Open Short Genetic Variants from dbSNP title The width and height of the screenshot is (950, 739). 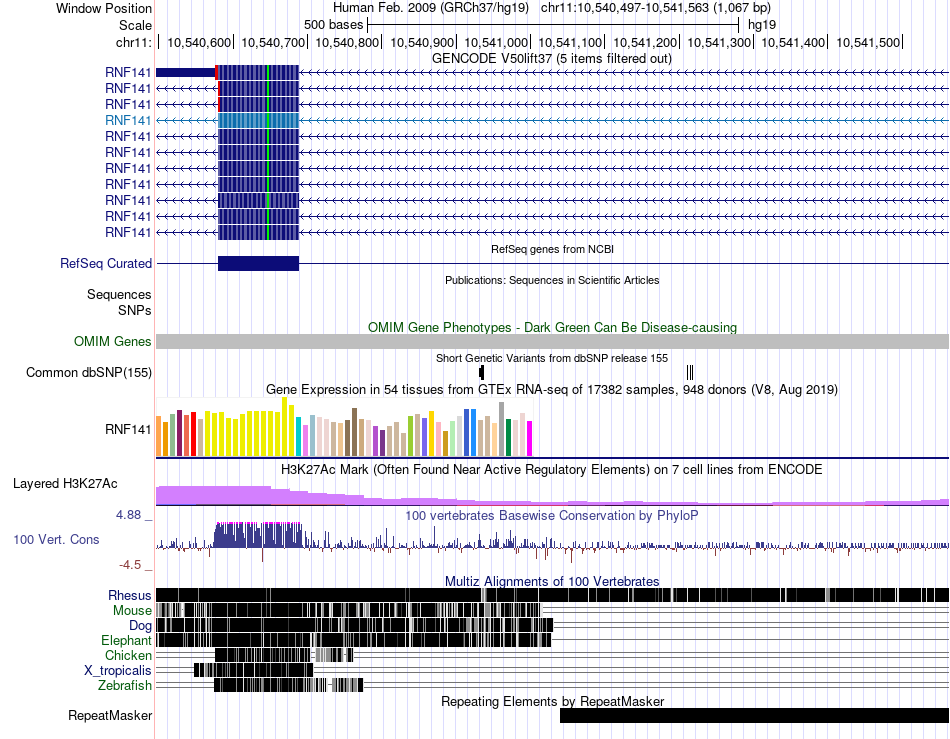552,359
